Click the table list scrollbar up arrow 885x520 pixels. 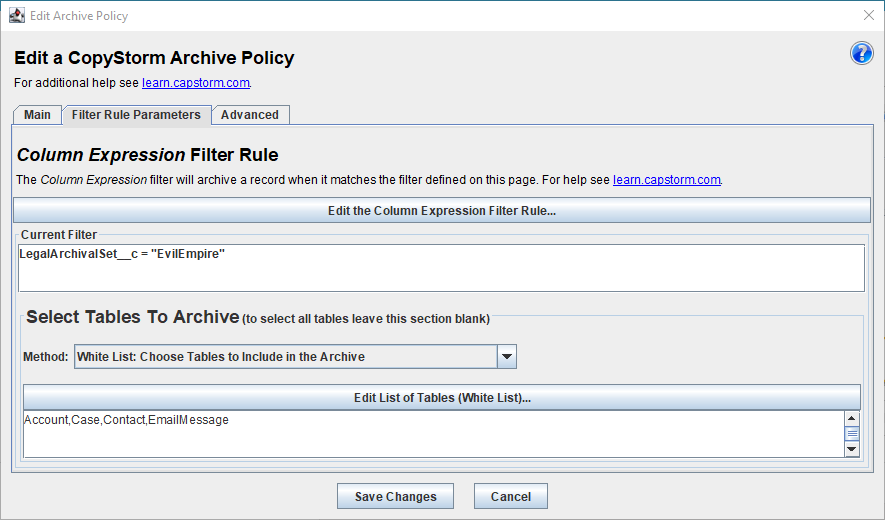coord(852,418)
